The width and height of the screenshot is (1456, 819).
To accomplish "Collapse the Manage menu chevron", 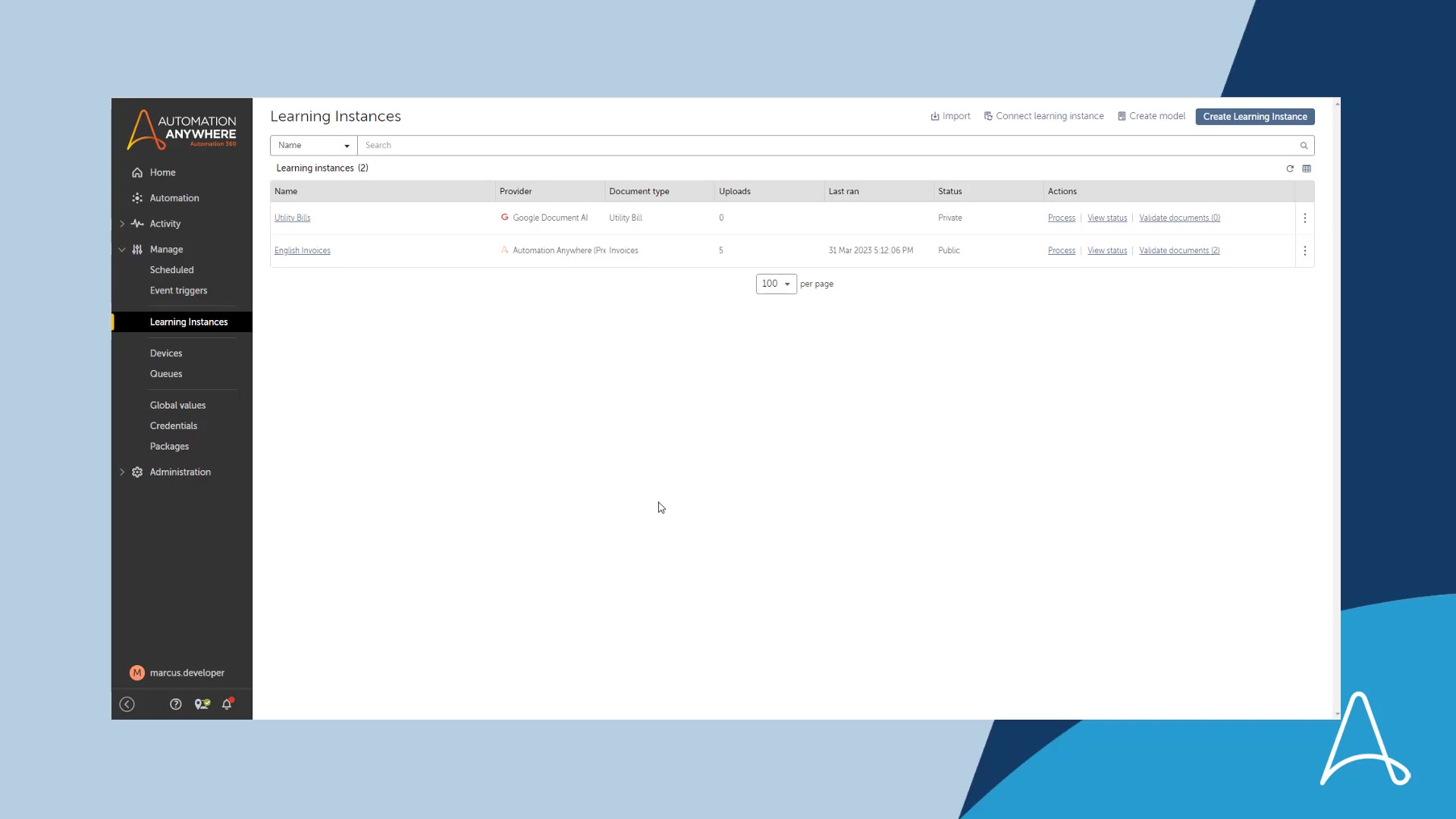I will point(122,249).
